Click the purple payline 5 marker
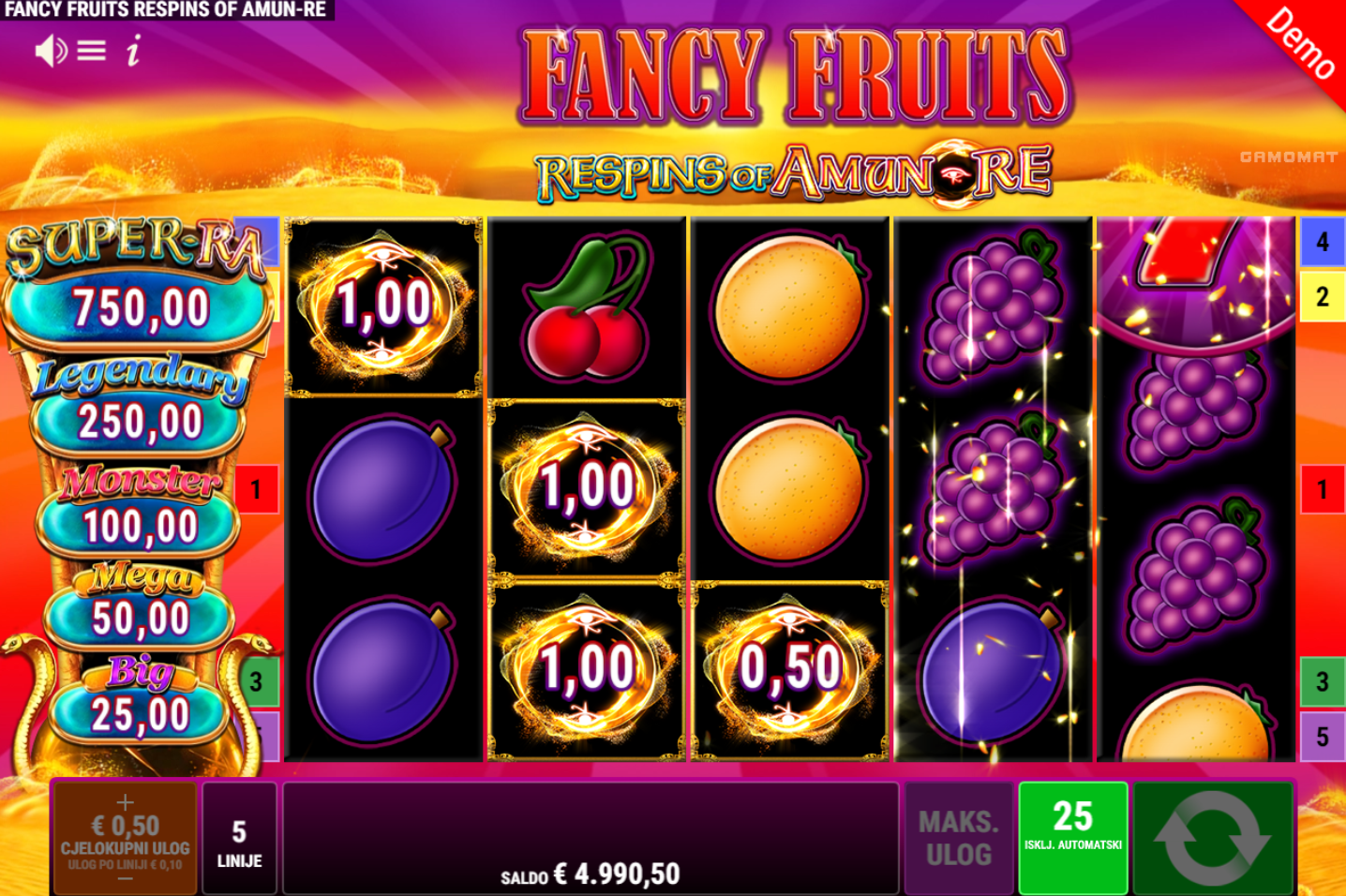The height and width of the screenshot is (896, 1346). click(1323, 737)
